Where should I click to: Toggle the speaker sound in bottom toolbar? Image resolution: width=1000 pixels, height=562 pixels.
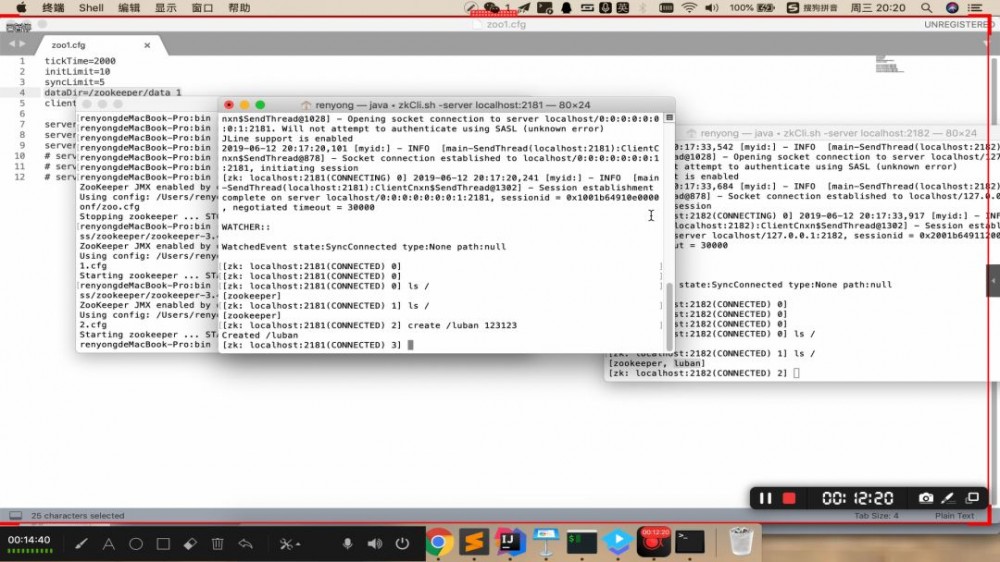(x=375, y=544)
